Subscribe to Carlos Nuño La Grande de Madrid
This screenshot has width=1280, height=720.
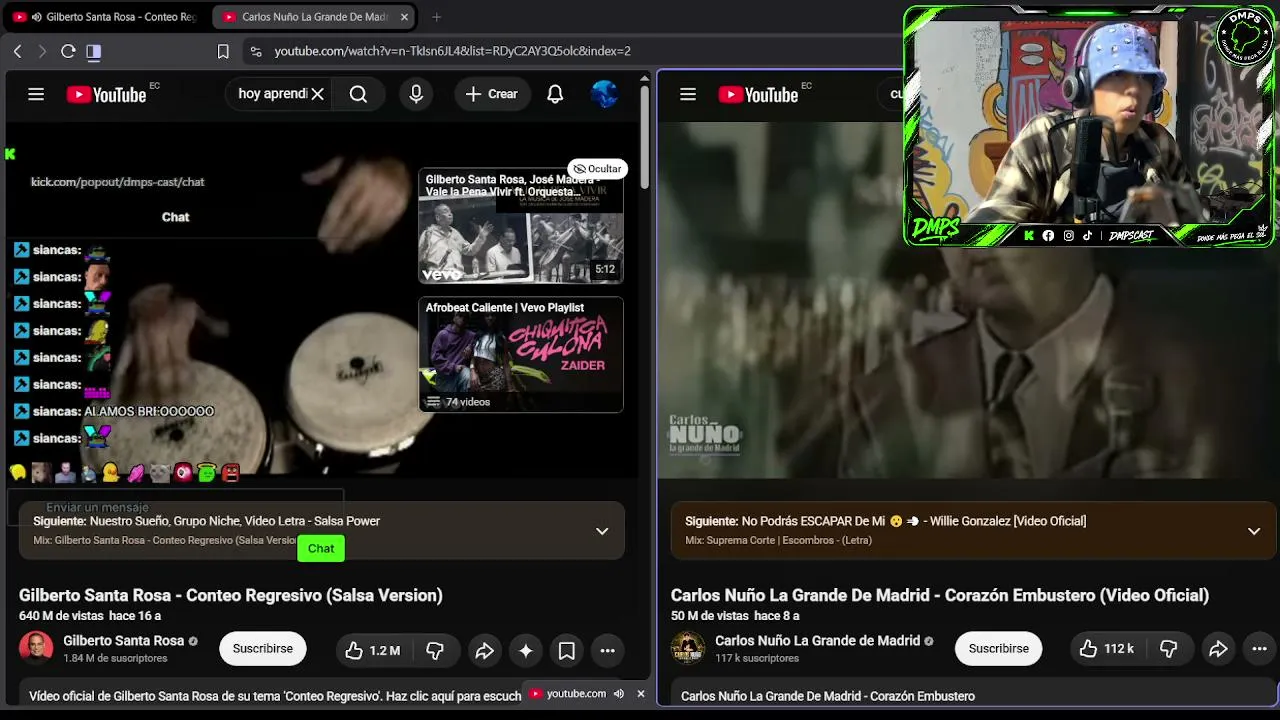click(998, 649)
